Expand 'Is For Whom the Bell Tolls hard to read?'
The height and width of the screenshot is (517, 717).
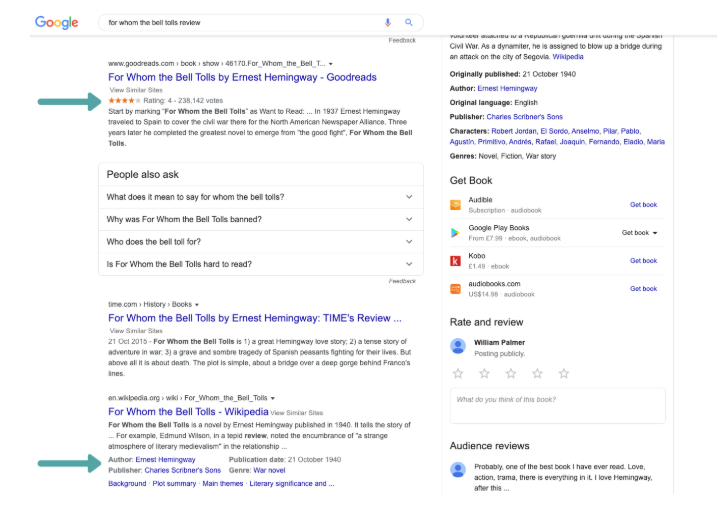261,264
